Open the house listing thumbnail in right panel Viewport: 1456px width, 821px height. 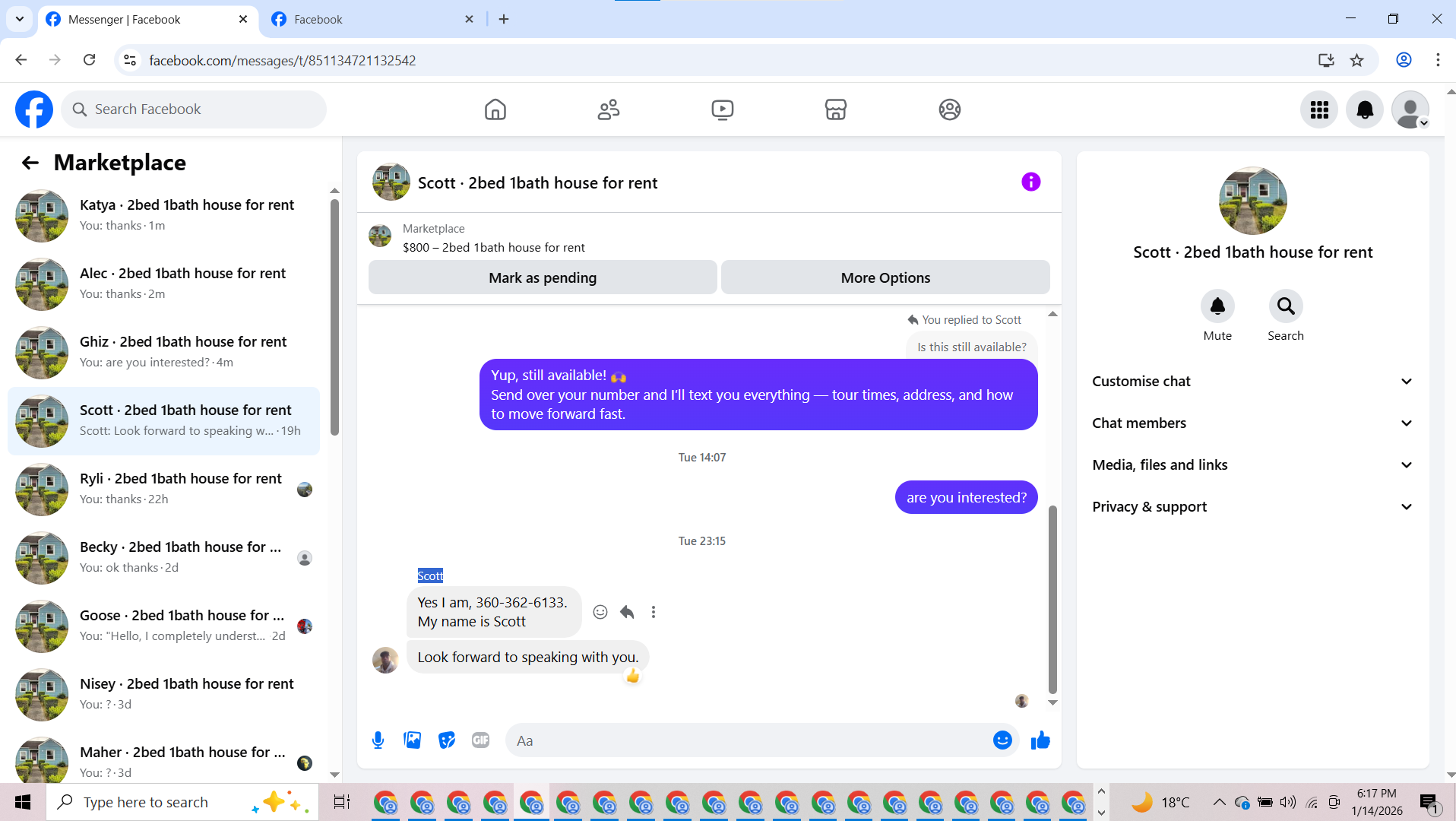point(1252,201)
